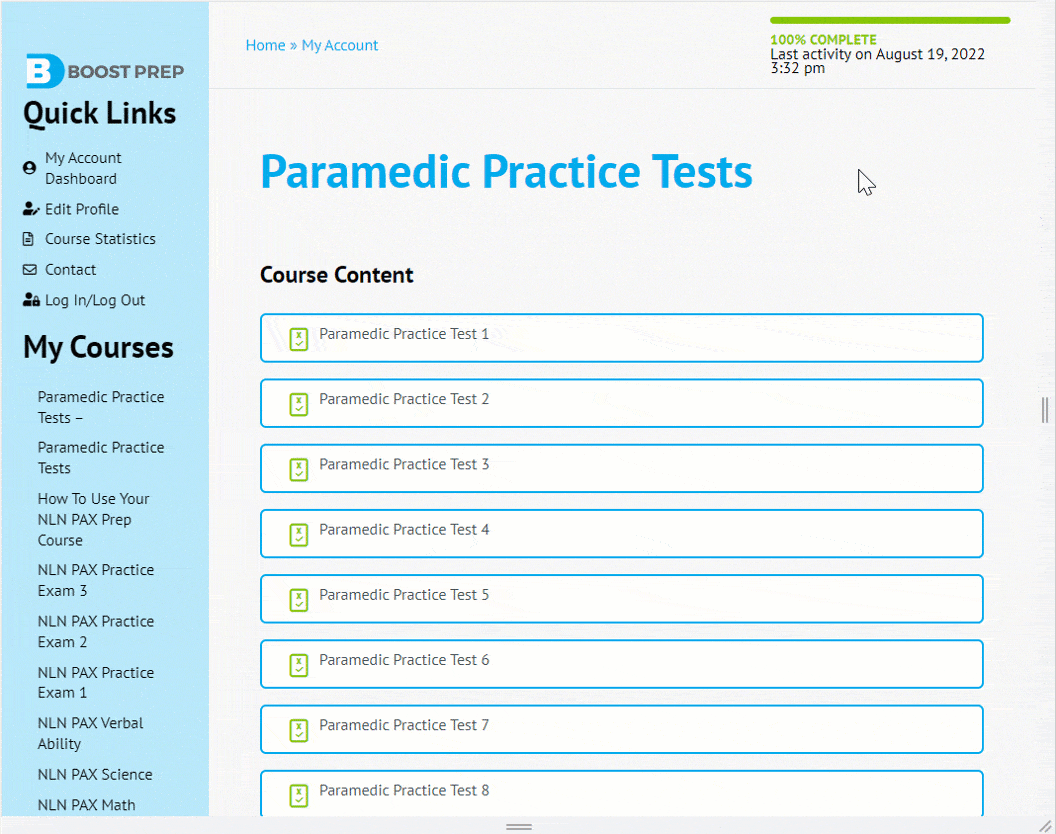Click the Log In/Log Out lock icon
1056x834 pixels.
click(31, 300)
